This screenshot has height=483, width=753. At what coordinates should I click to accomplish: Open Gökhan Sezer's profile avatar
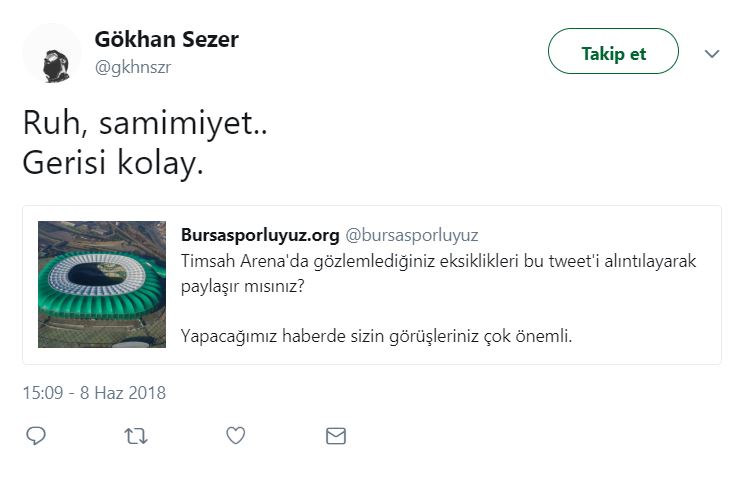pyautogui.click(x=52, y=53)
